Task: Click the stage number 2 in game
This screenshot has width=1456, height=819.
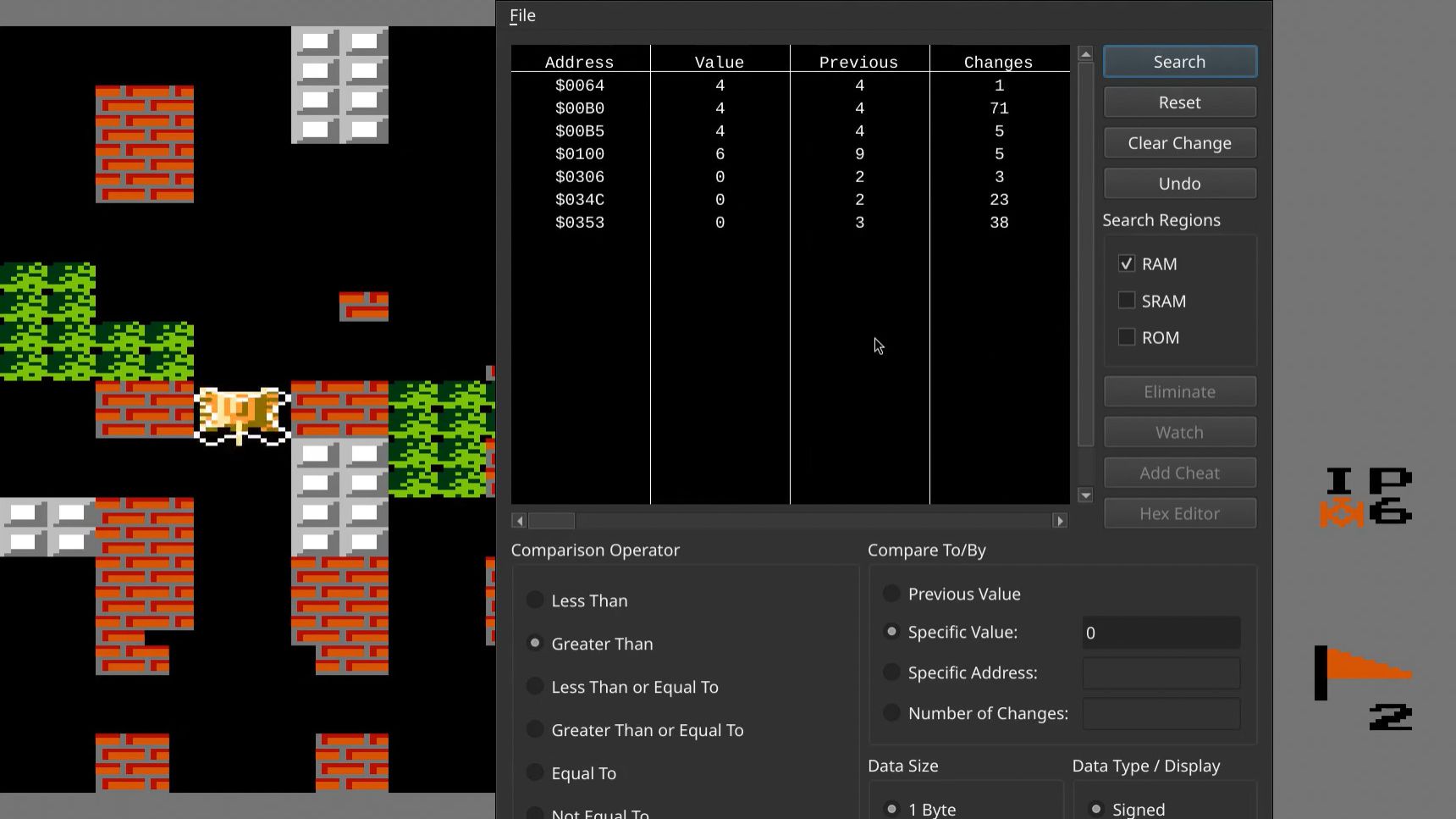Action: click(1391, 717)
